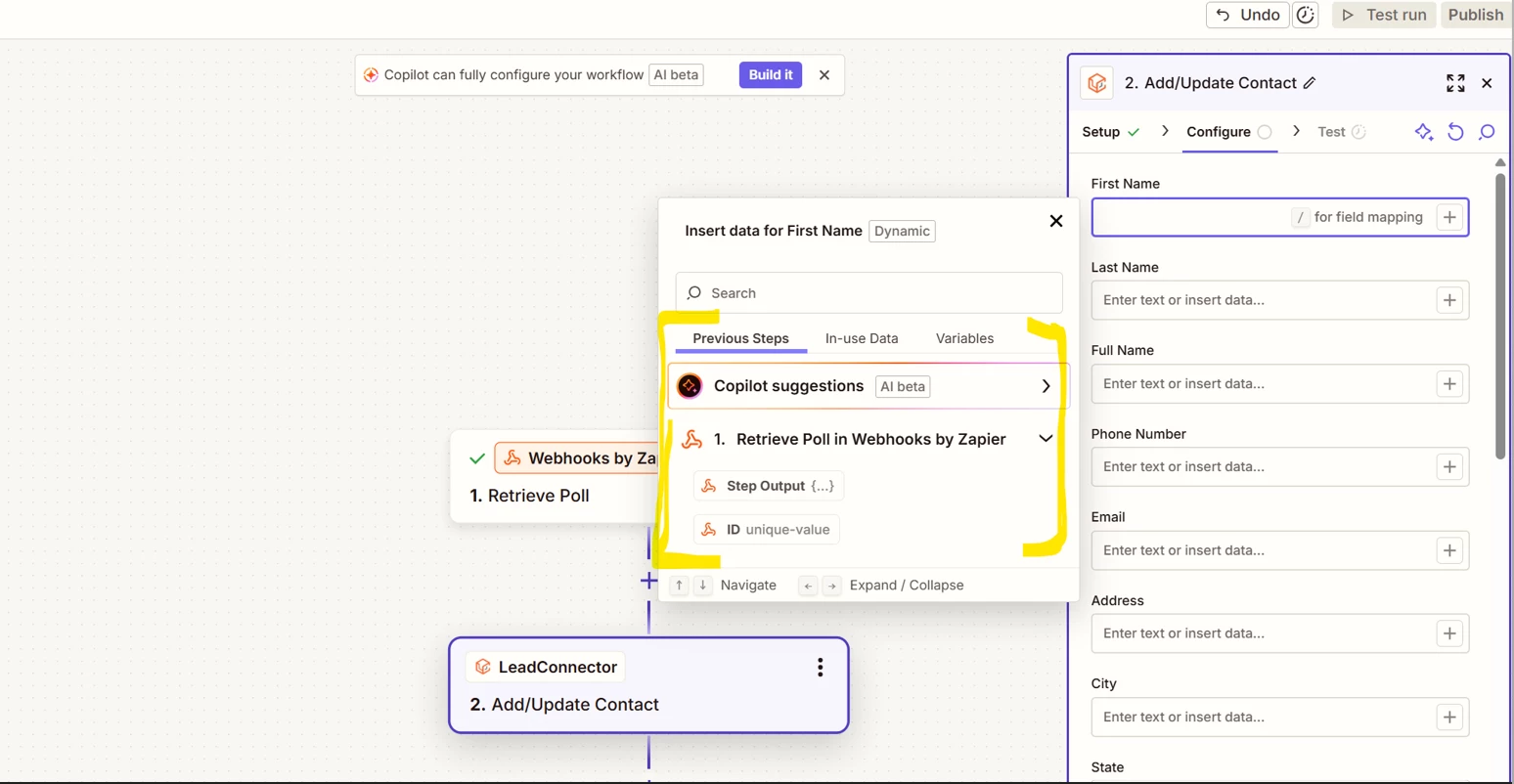The height and width of the screenshot is (784, 1514).
Task: Close the Add/Update Contact panel
Action: (1487, 83)
